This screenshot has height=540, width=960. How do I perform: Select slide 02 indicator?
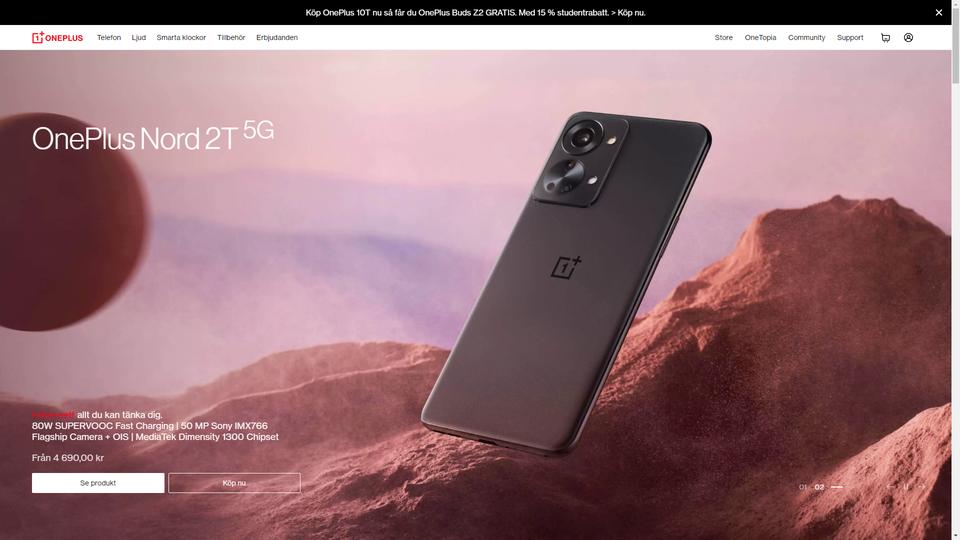tap(819, 487)
